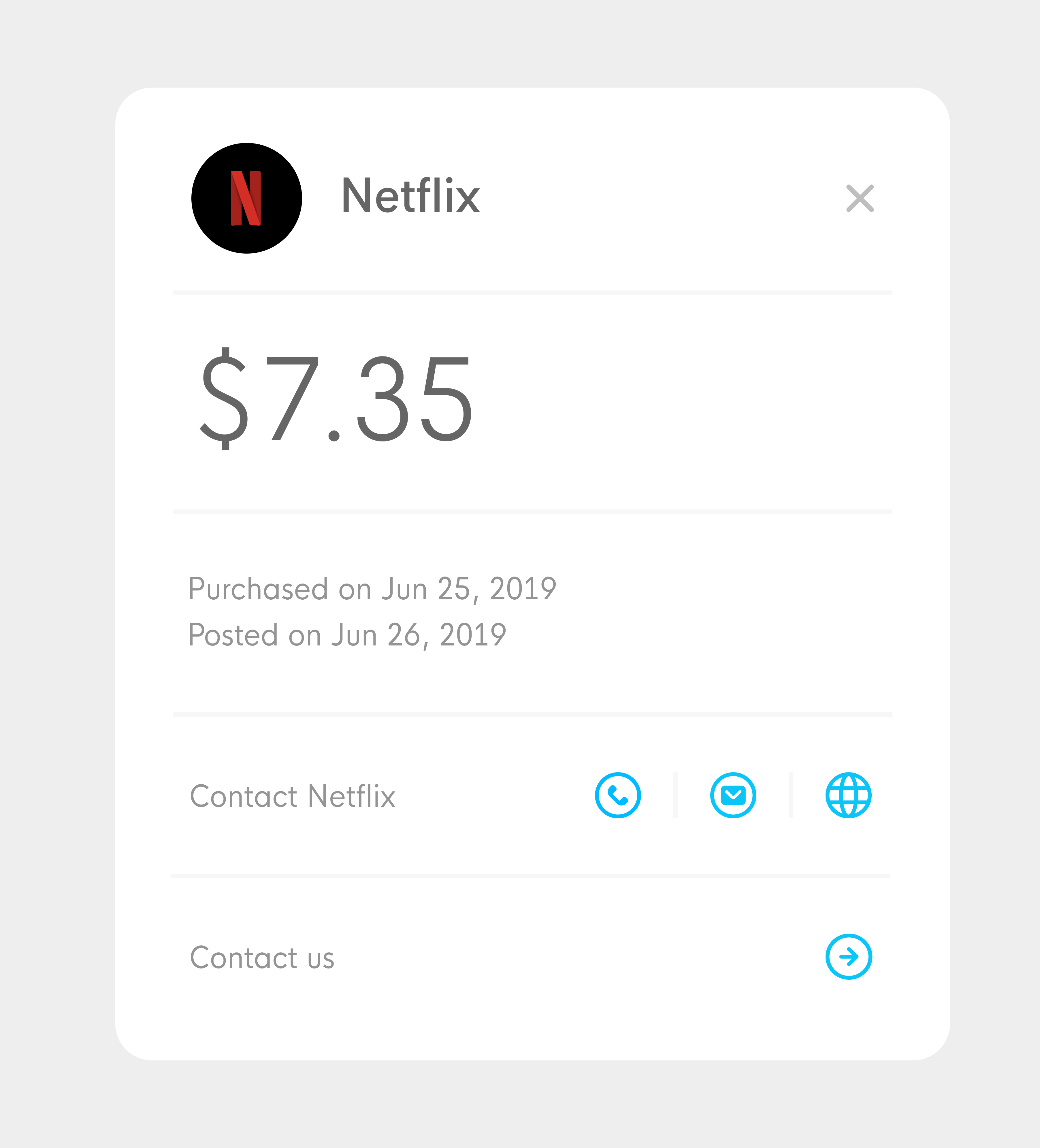
Task: Click the Posted on Jun 26, 2019 text
Action: (347, 635)
